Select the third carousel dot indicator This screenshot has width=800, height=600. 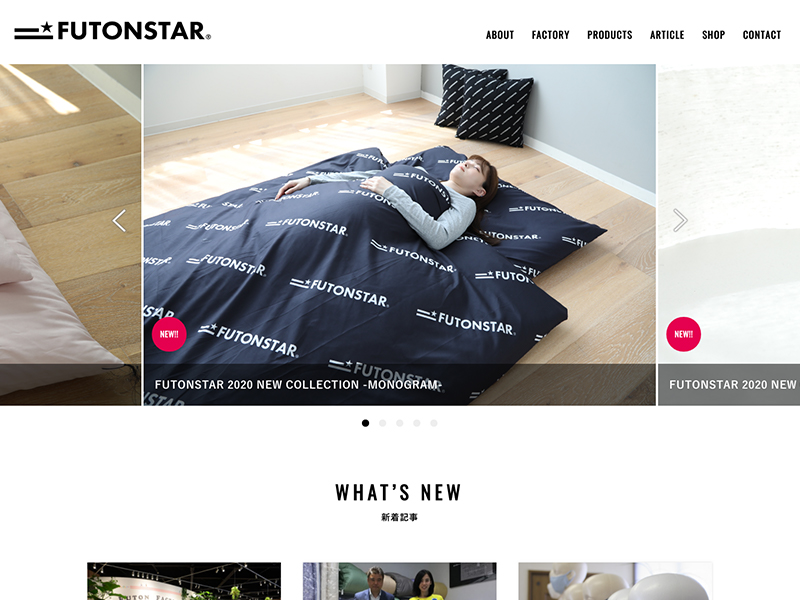(x=399, y=423)
